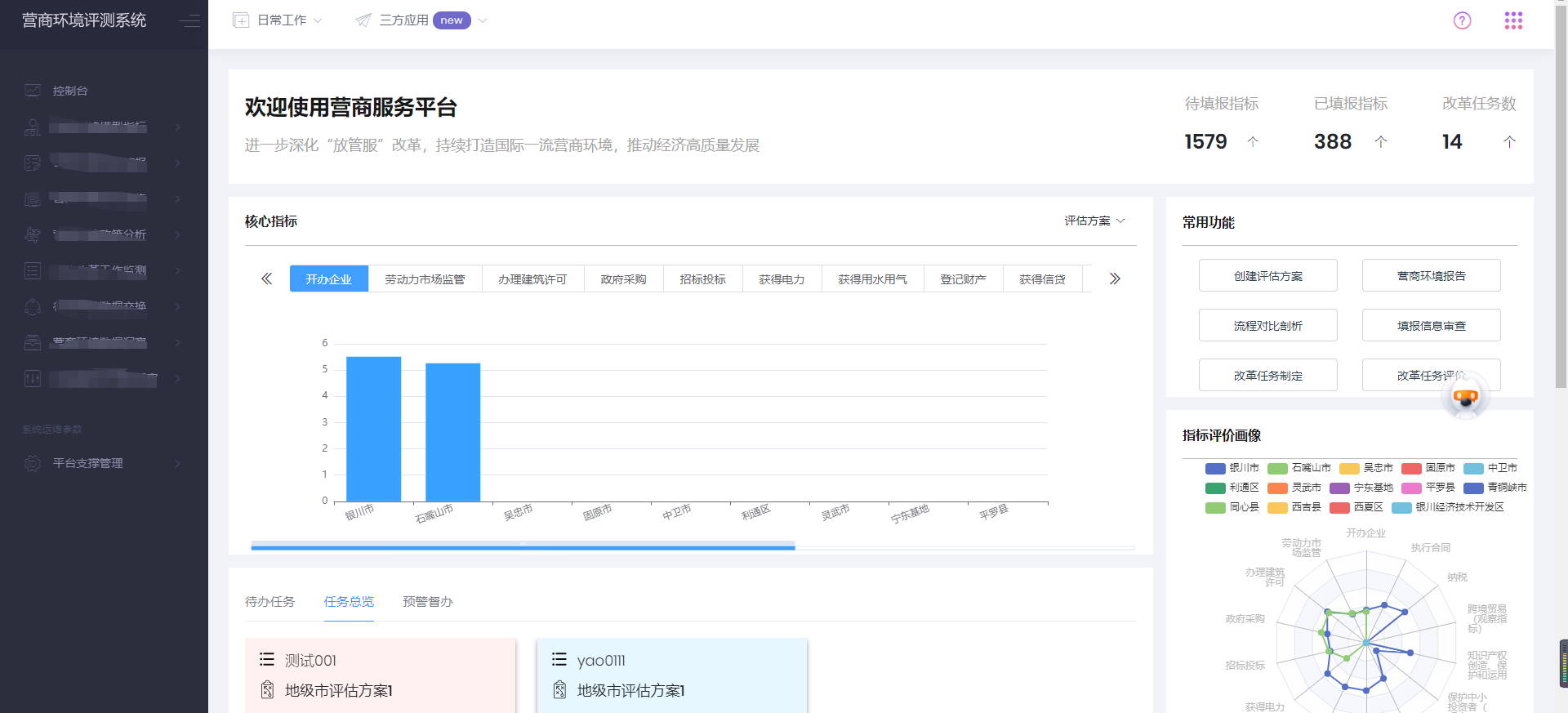
Task: Click the 银川市 bar in the chart
Action: [x=373, y=429]
